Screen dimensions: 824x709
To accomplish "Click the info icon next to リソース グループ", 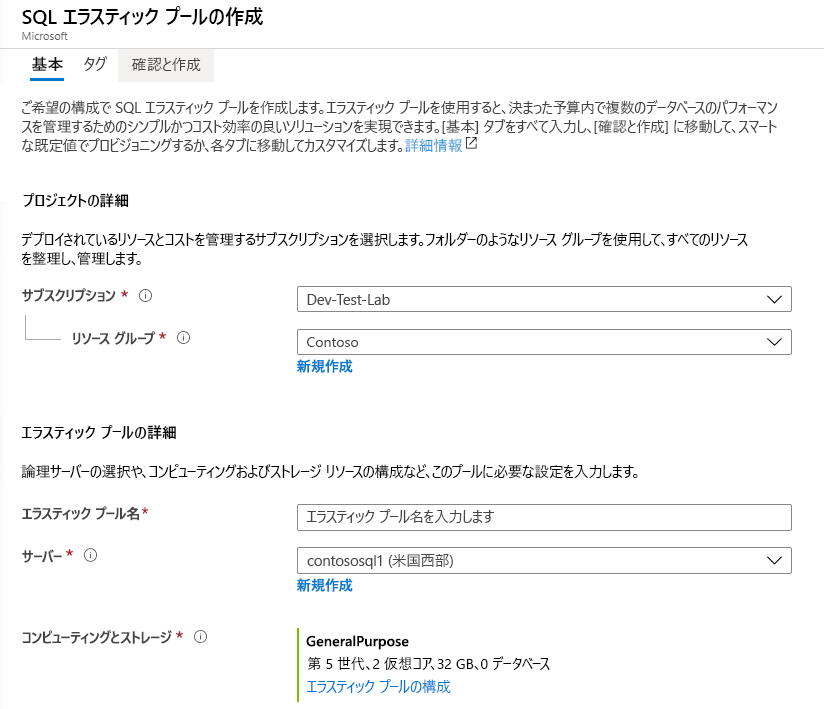I will pos(183,337).
